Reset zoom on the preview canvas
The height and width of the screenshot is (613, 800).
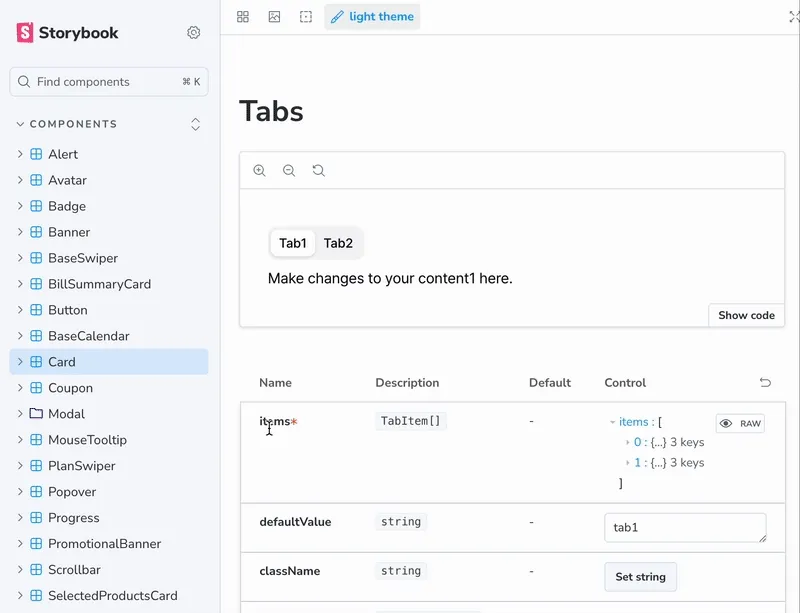pos(318,170)
